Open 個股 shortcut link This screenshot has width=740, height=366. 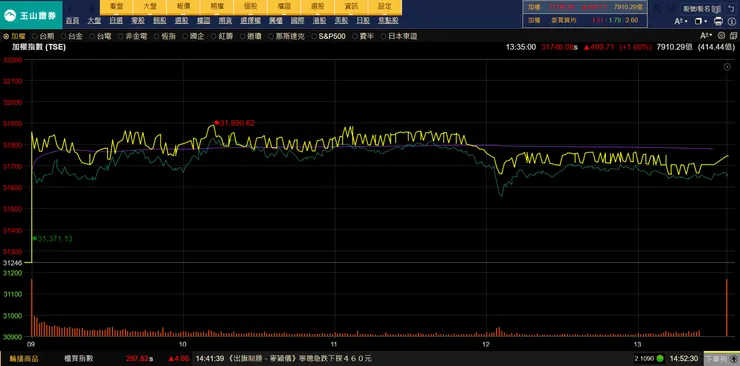(160, 21)
